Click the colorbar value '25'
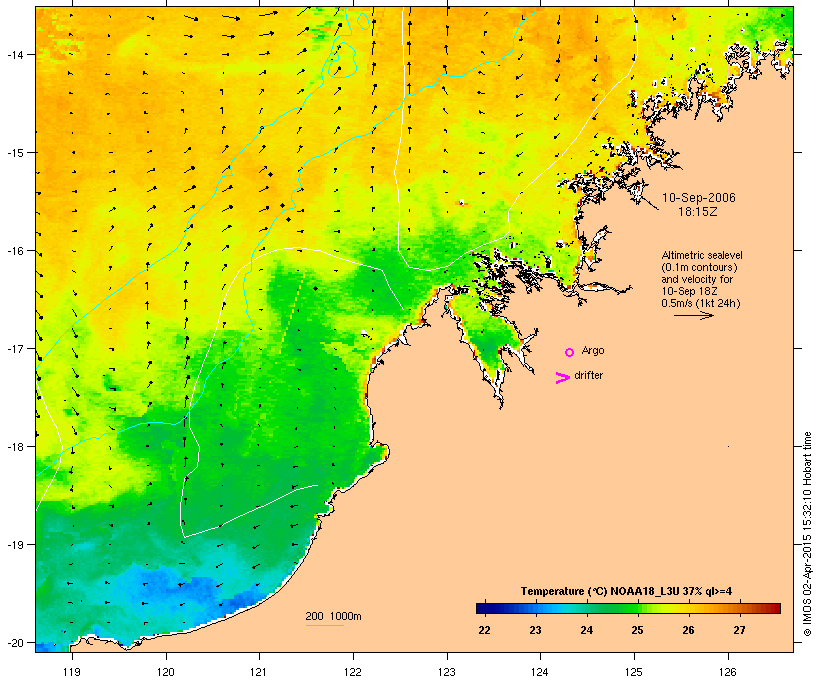The width and height of the screenshot is (820, 680). [637, 630]
